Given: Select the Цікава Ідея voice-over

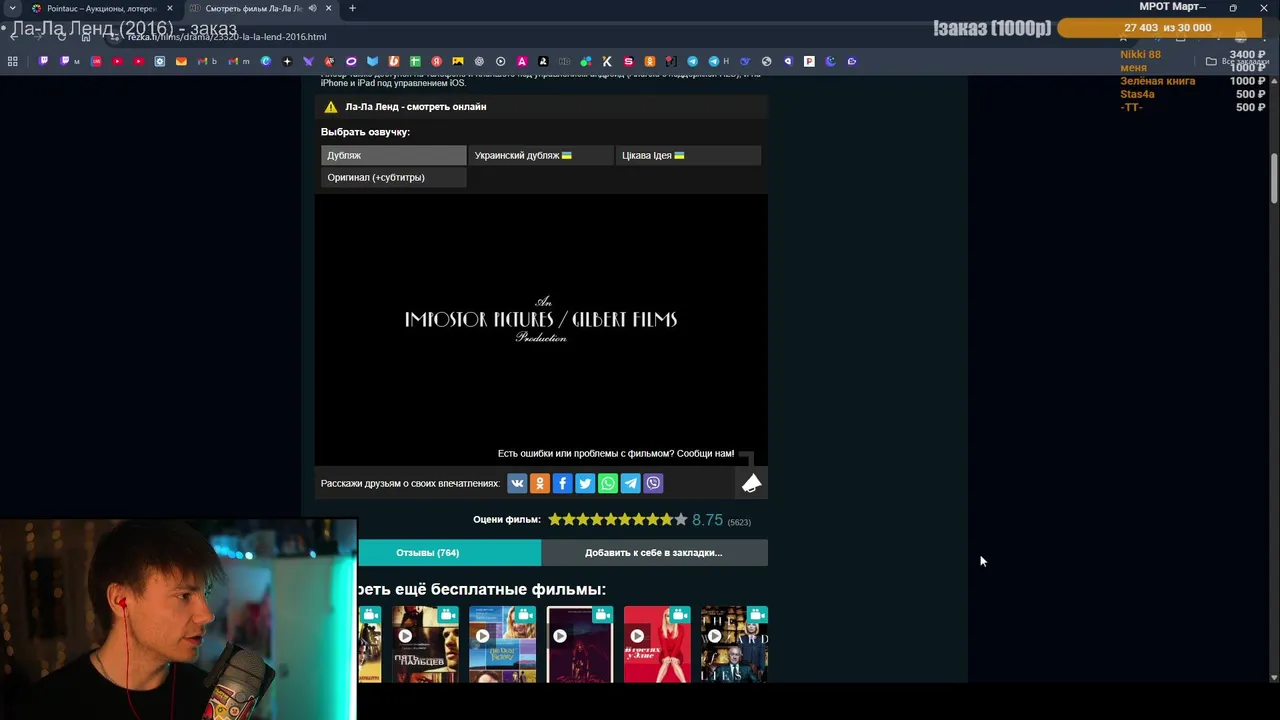Looking at the screenshot, I should [688, 155].
